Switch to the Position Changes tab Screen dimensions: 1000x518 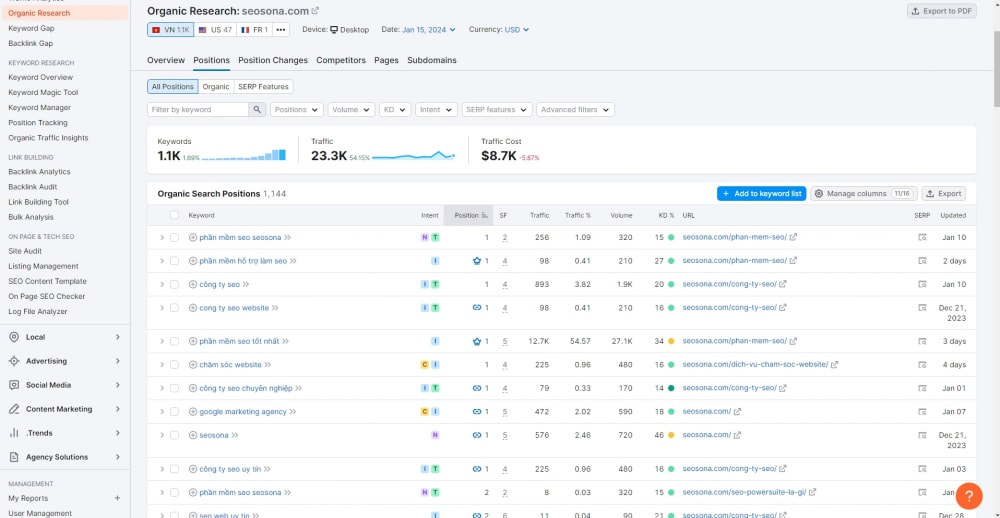(273, 60)
